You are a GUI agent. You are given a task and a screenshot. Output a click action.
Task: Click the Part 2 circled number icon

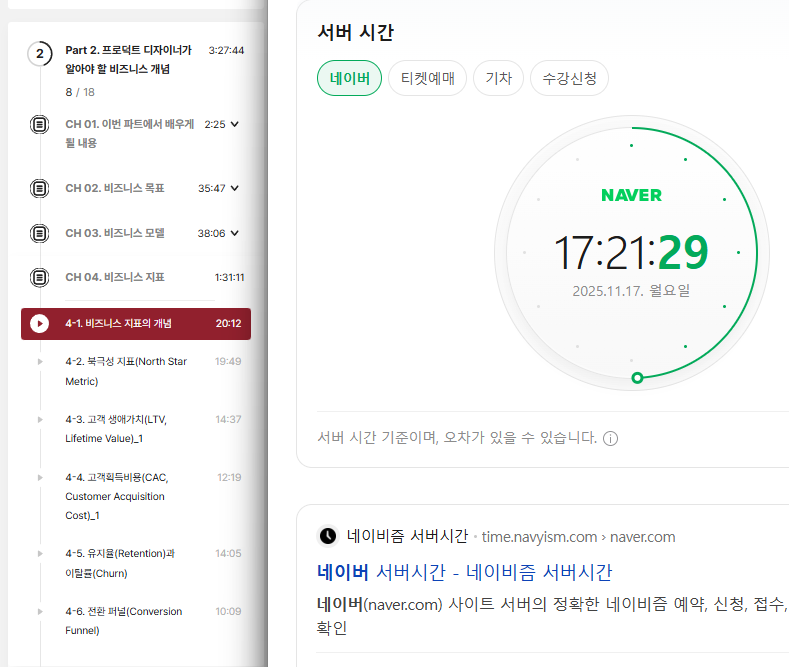(40, 54)
